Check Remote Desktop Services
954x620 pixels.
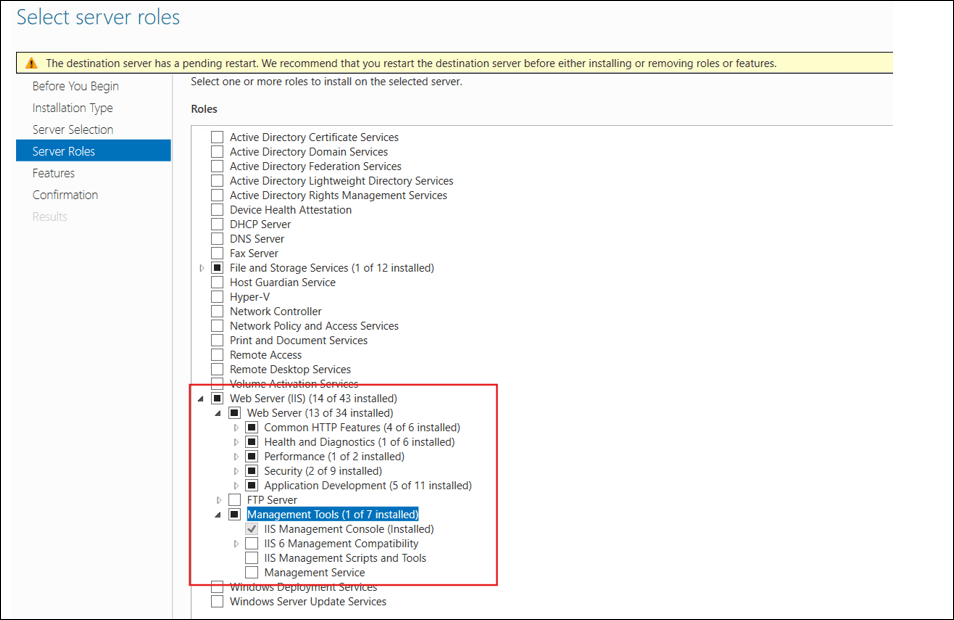[217, 370]
